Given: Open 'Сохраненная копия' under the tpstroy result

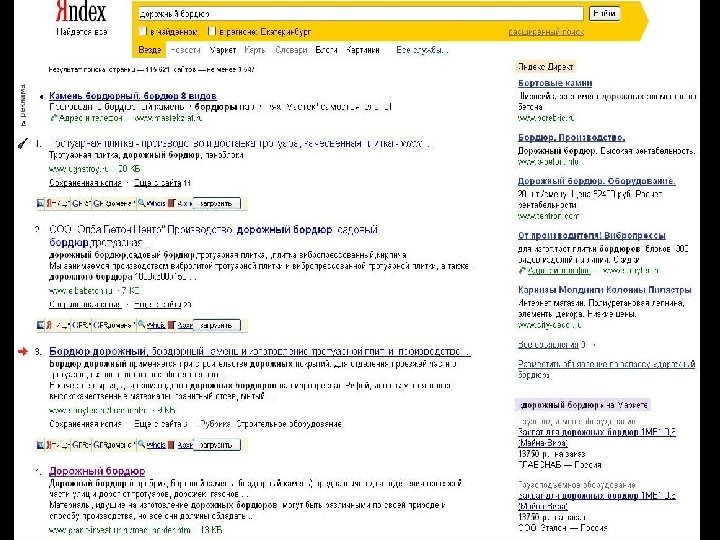Looking at the screenshot, I should pyautogui.click(x=85, y=183).
